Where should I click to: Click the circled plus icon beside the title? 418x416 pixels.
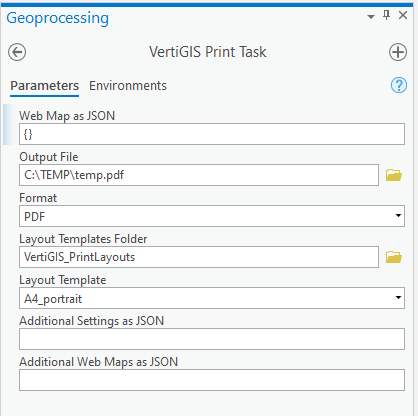[x=398, y=52]
